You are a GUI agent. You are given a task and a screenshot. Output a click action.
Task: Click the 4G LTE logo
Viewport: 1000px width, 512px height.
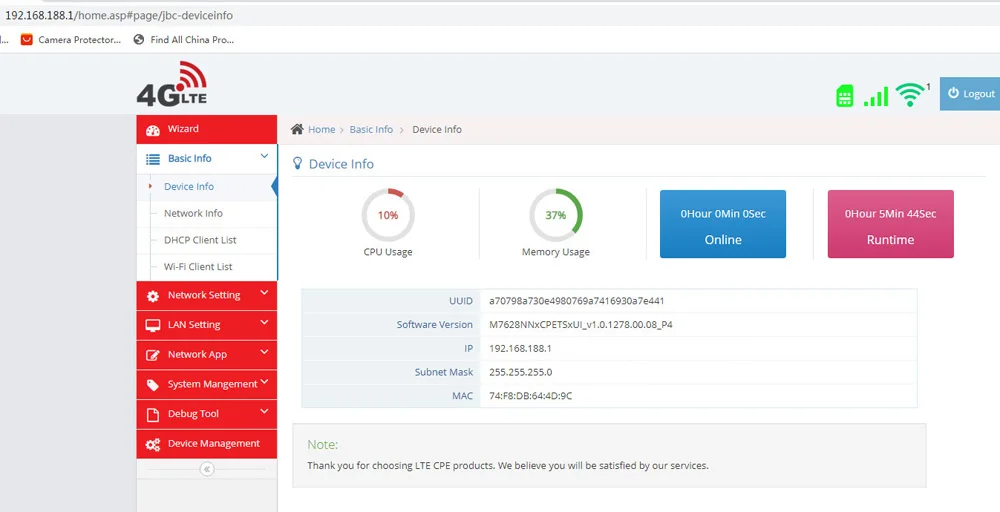pos(172,84)
